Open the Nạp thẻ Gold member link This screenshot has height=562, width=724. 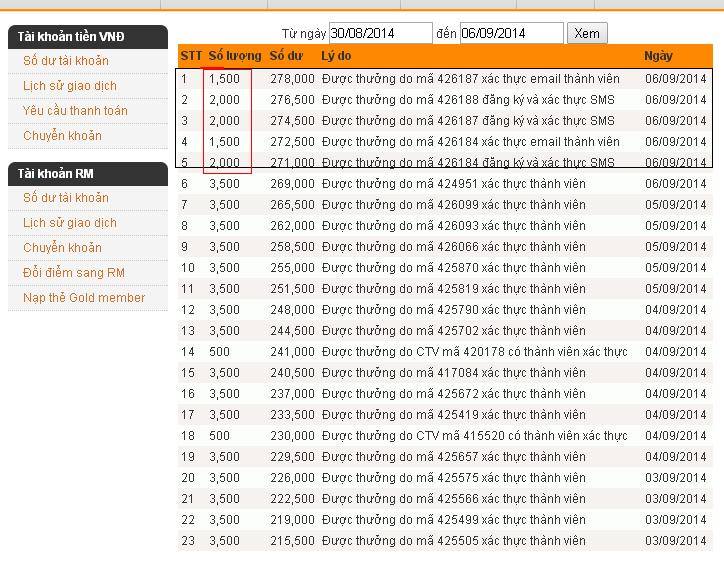coord(84,298)
